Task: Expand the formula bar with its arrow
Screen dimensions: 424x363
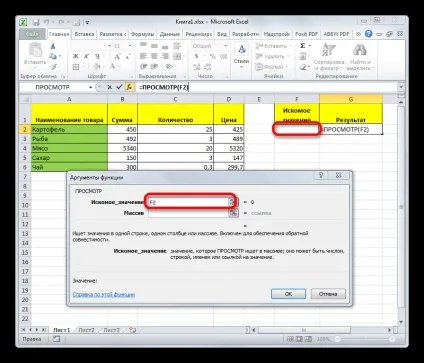Action: [x=401, y=87]
